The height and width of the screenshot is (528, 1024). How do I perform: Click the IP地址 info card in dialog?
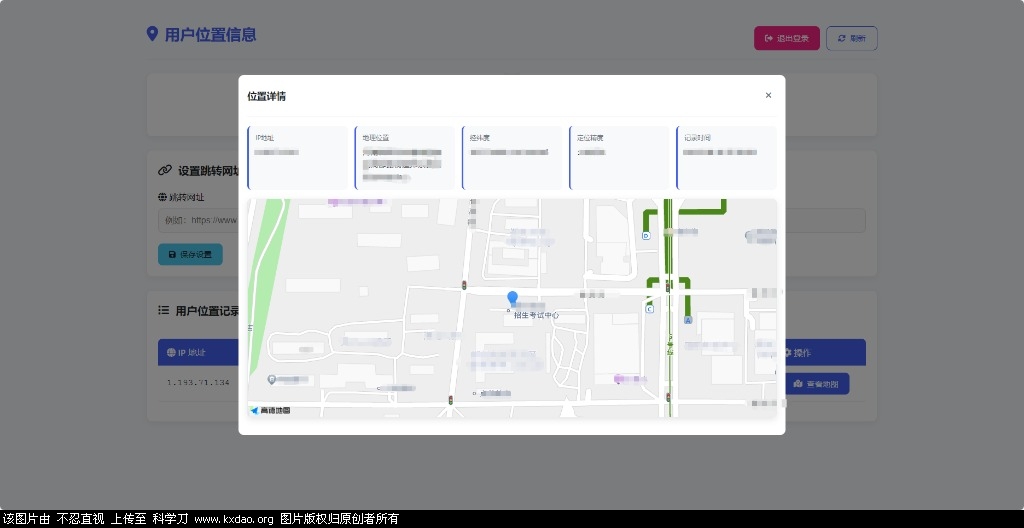click(298, 157)
